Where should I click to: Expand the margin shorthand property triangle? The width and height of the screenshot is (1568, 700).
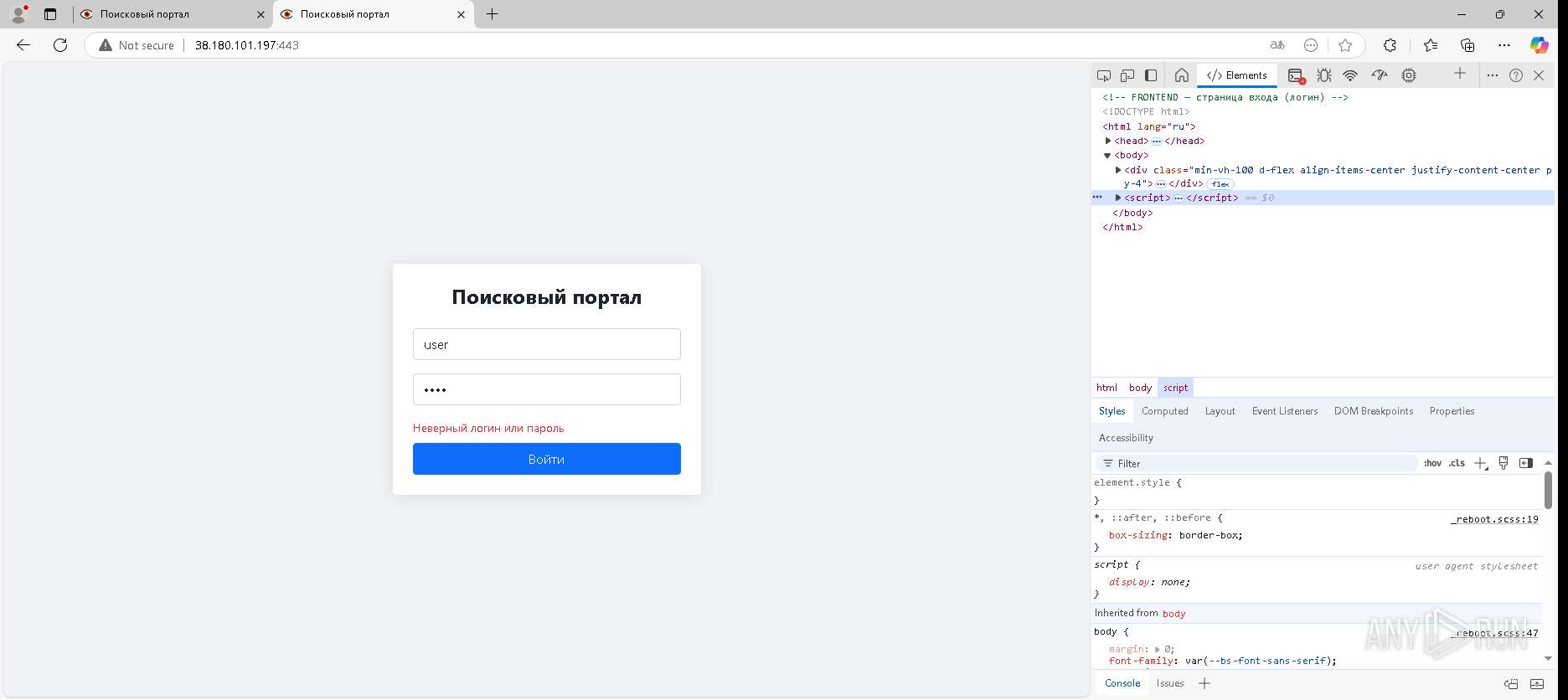click(x=1157, y=649)
